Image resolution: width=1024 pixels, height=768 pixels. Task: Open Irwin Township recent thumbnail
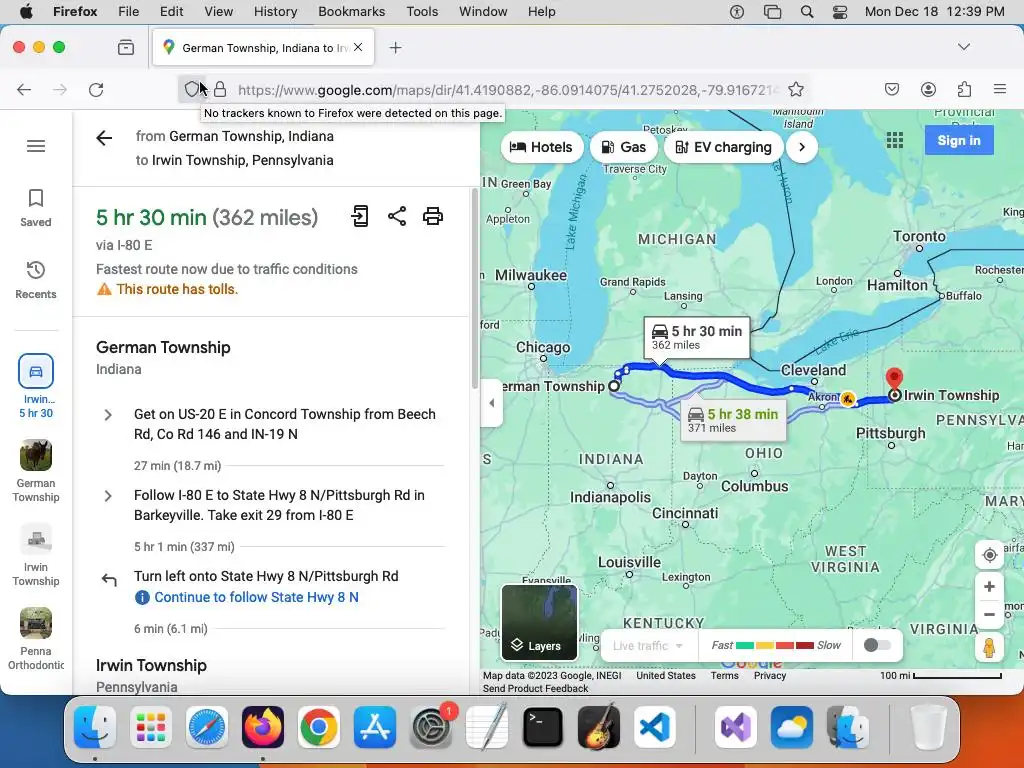click(36, 555)
